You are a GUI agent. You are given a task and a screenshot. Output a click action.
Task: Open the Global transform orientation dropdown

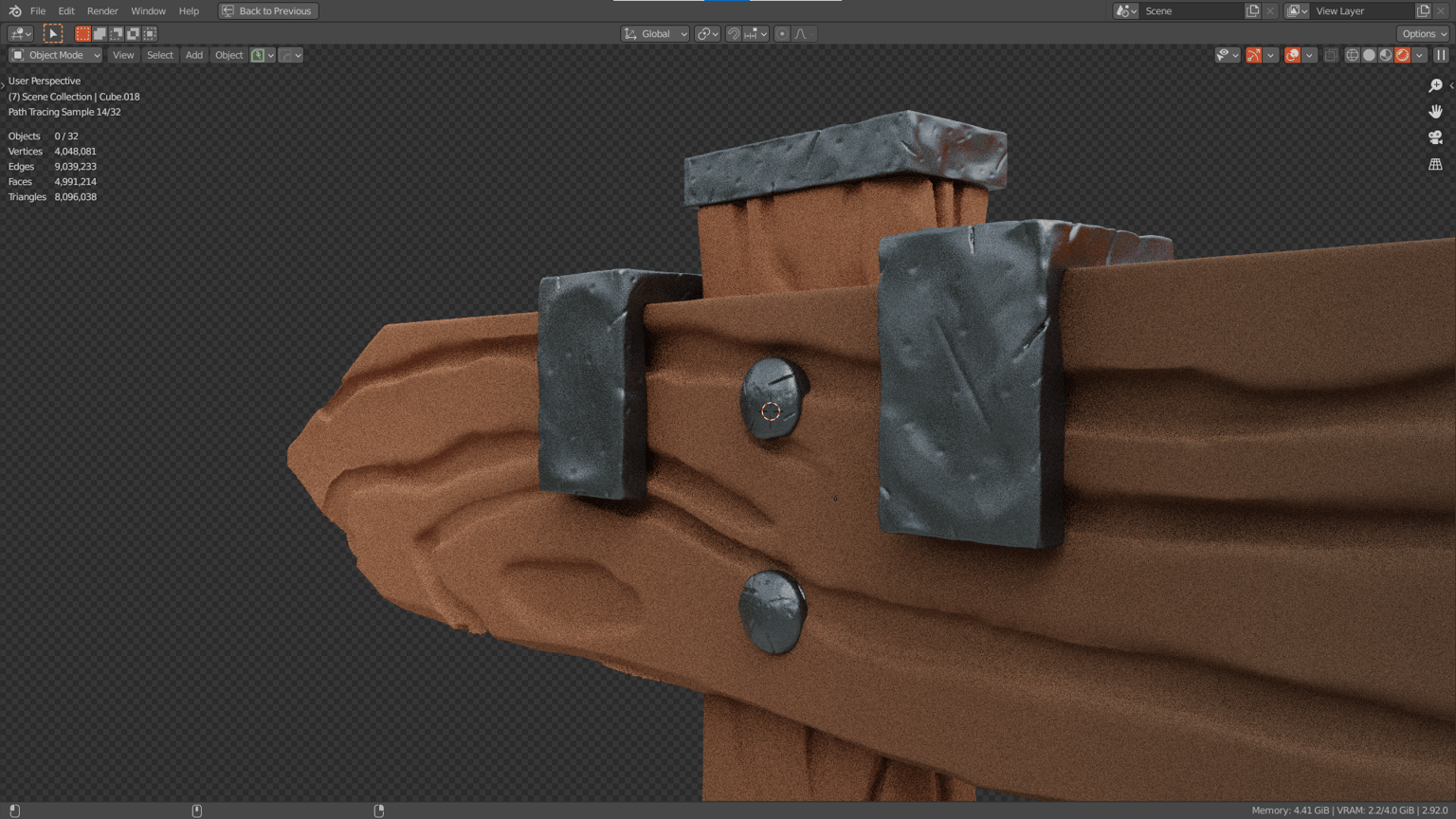point(655,33)
